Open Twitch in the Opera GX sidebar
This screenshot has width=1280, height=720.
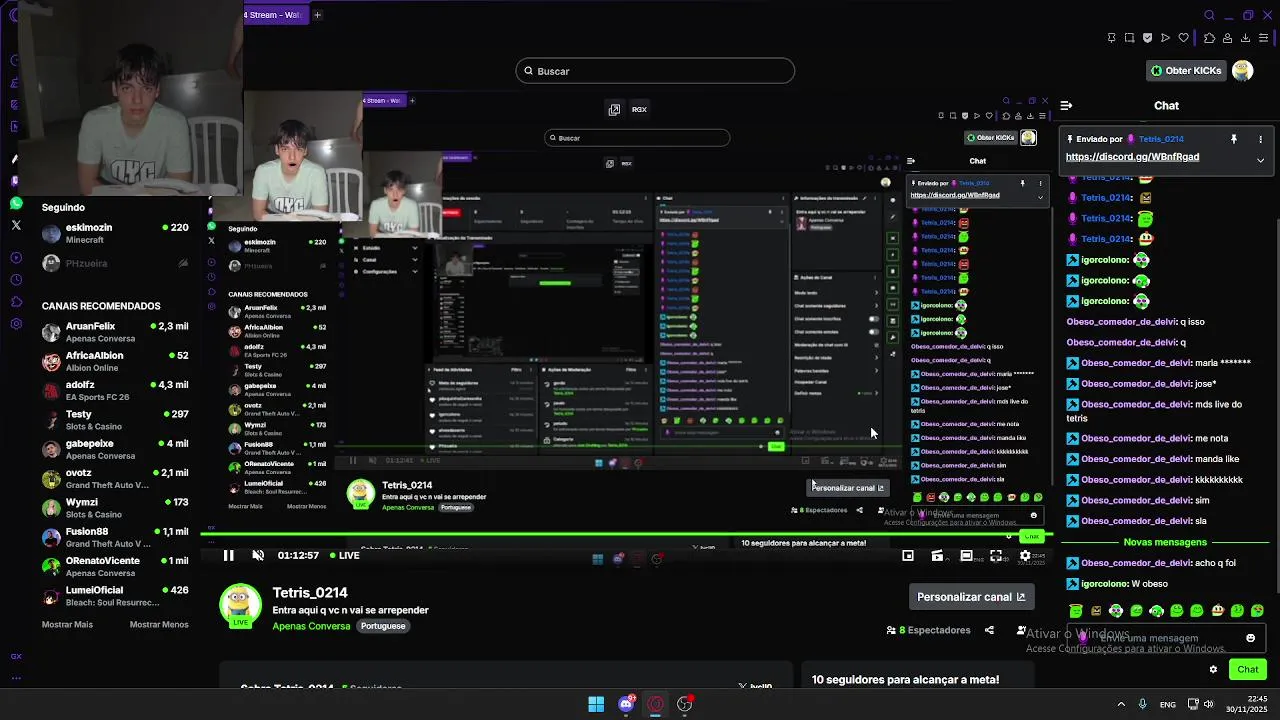[x=16, y=181]
